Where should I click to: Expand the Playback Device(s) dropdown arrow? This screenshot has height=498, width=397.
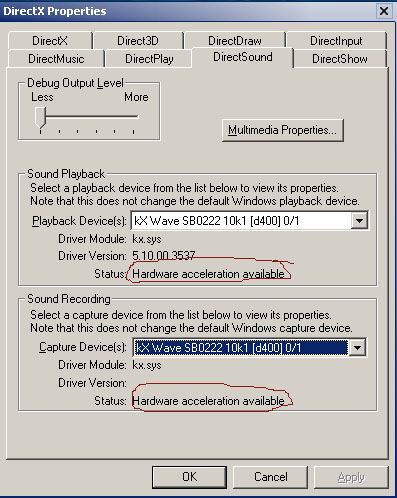tap(359, 220)
